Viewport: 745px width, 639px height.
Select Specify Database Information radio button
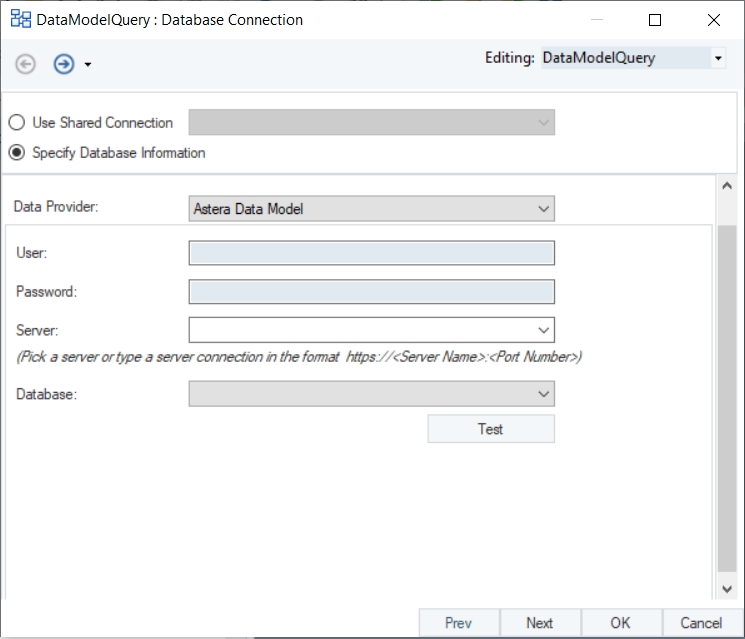(x=17, y=153)
